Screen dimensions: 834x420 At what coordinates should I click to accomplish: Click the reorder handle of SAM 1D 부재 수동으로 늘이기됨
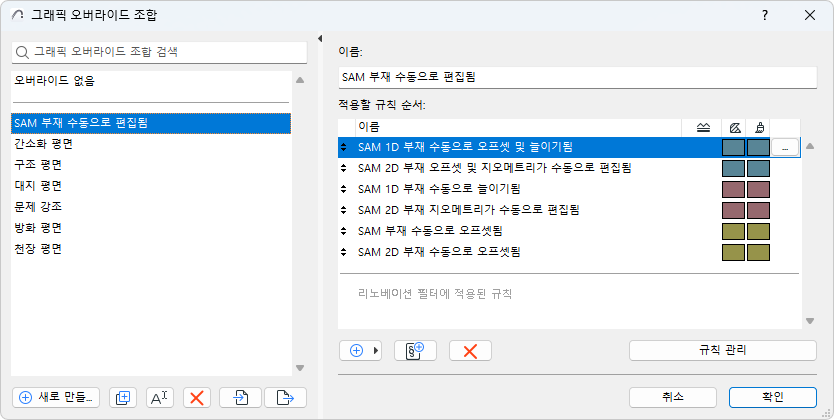pos(344,189)
